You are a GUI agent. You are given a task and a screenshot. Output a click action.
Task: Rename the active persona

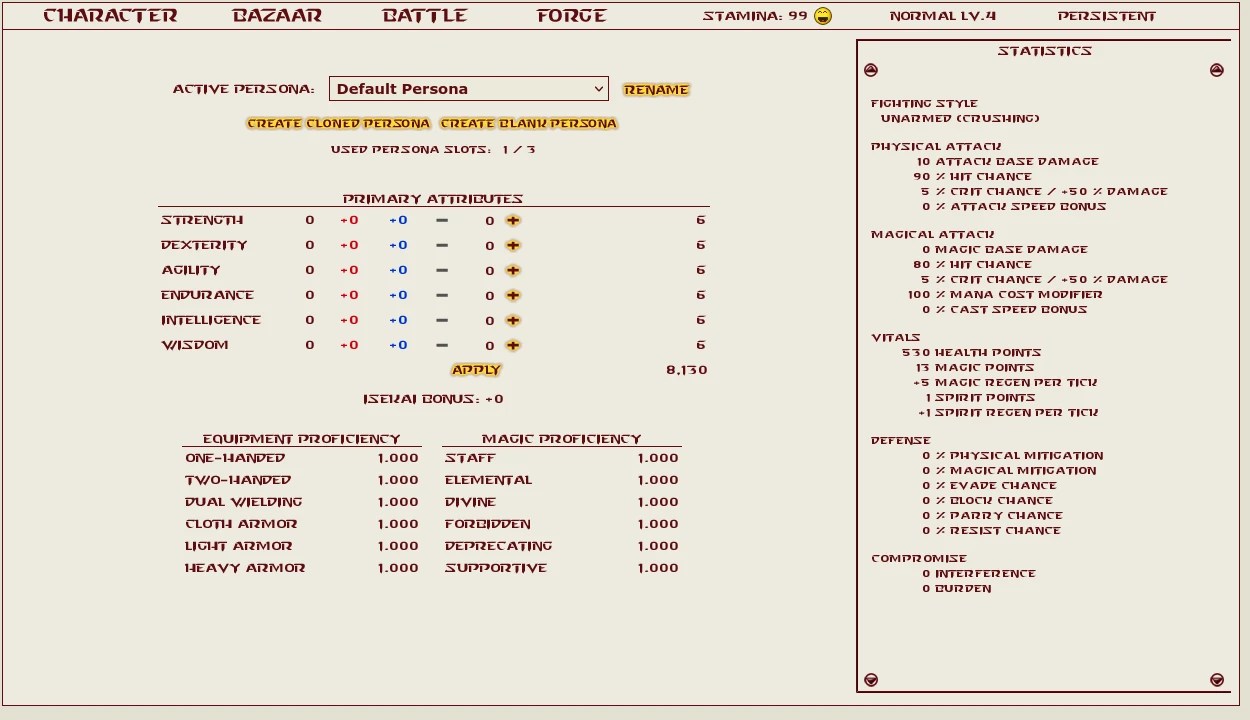656,90
